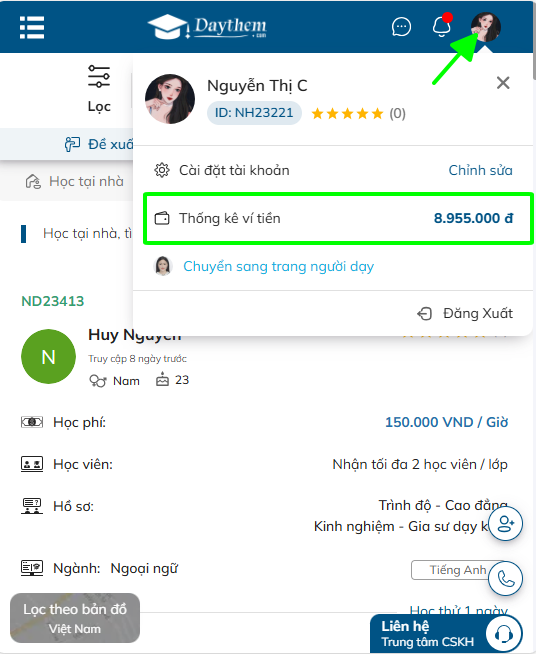Click the add-user floating icon

pos(505,523)
